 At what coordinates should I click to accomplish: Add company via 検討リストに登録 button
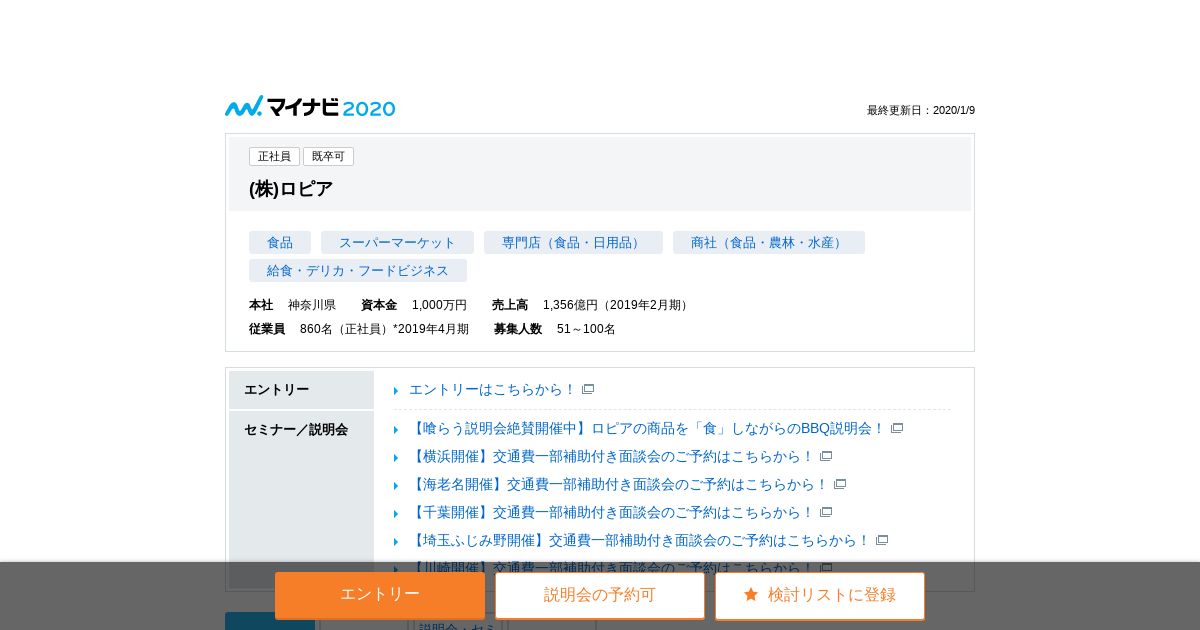(820, 595)
